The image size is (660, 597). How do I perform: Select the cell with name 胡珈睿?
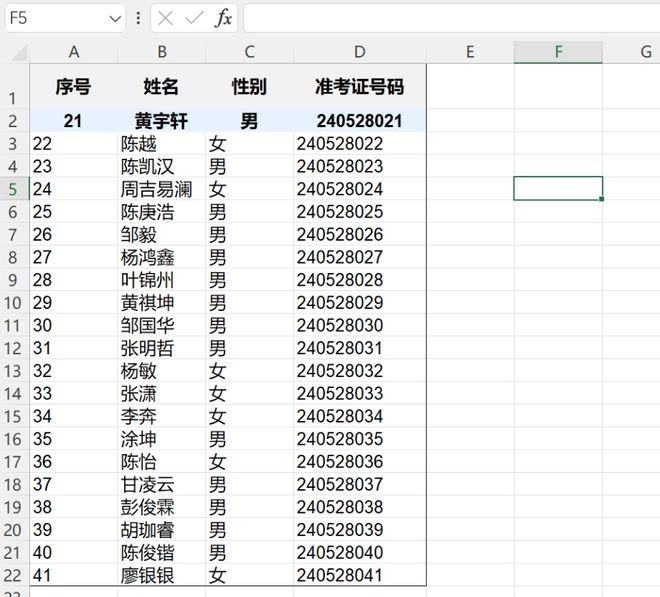point(162,530)
